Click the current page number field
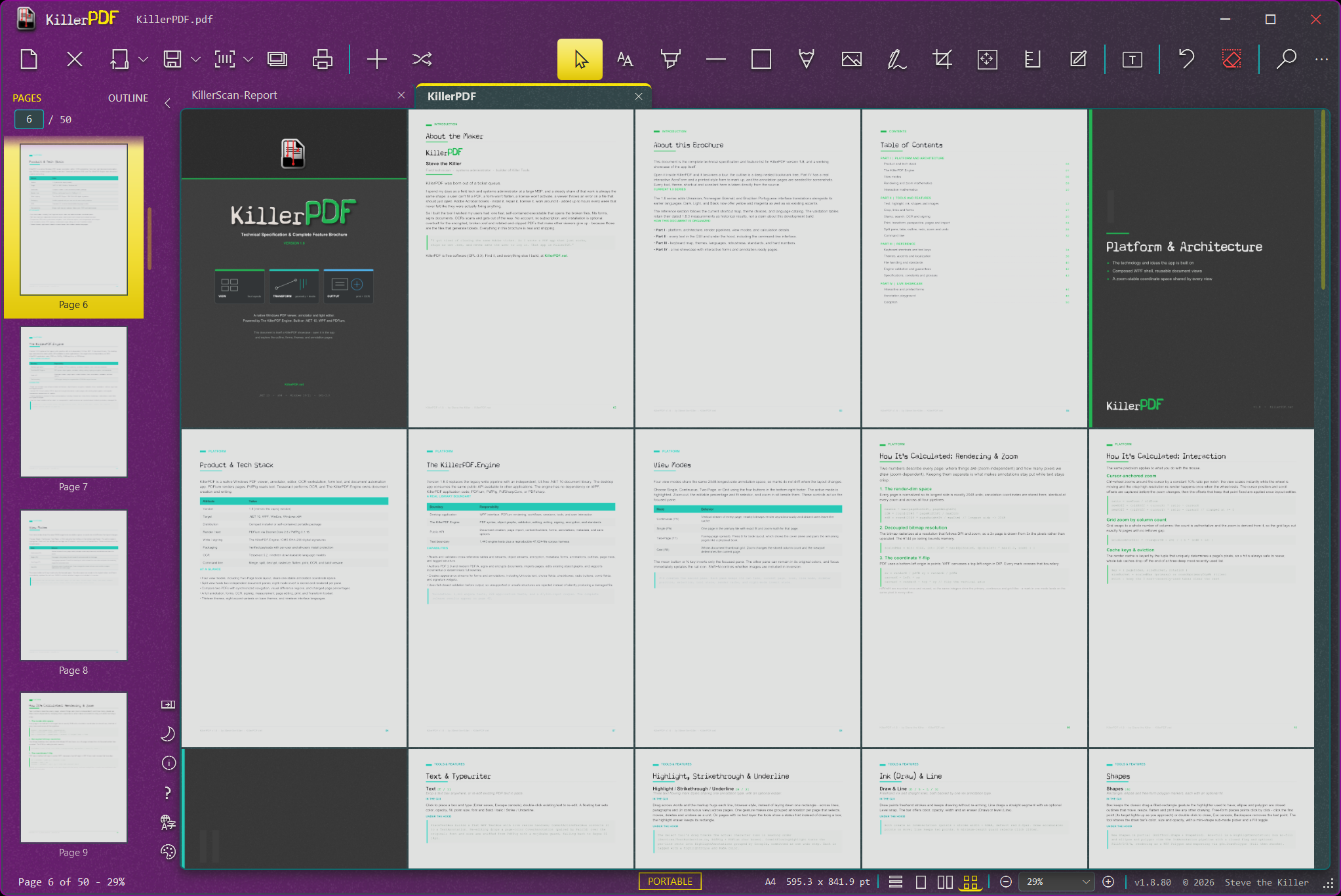This screenshot has height=896, width=1341. coord(29,119)
